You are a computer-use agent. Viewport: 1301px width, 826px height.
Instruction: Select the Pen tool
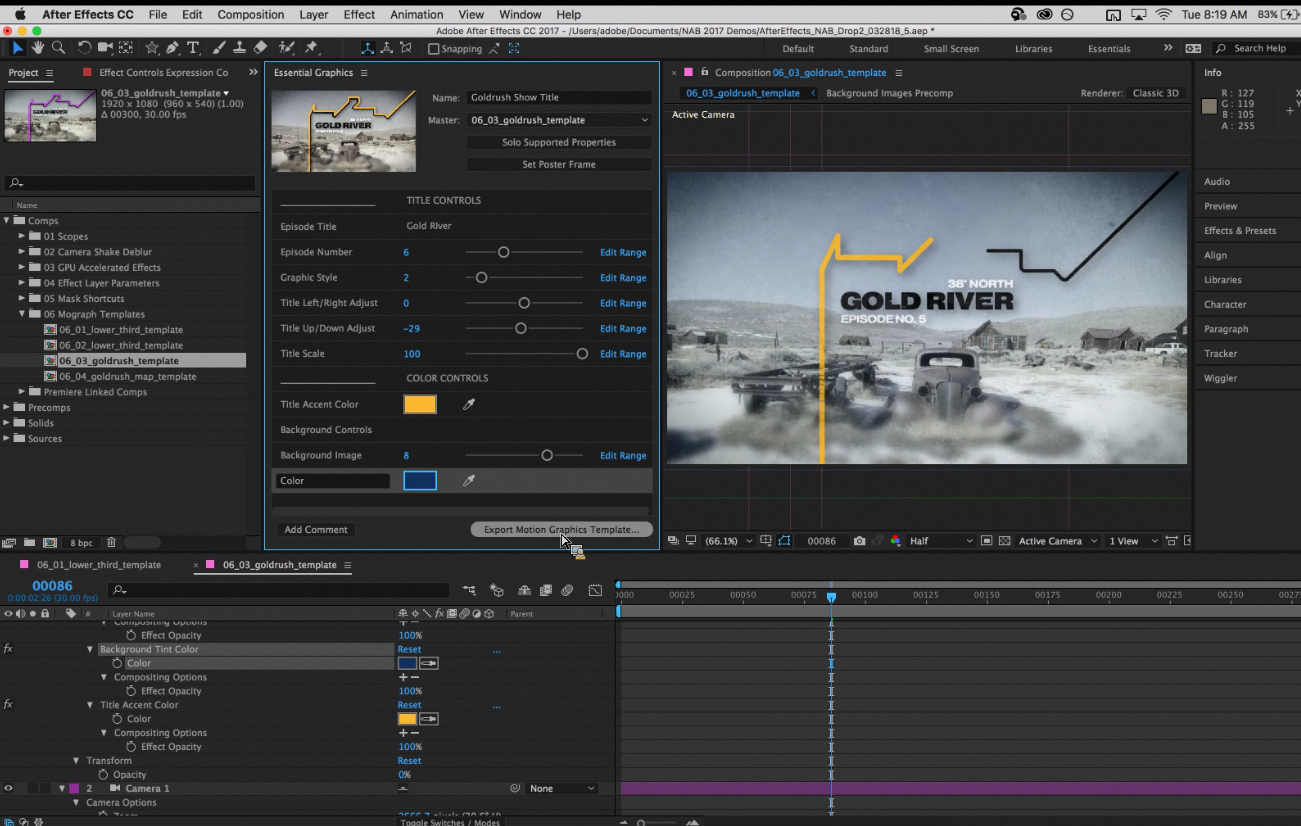pyautogui.click(x=173, y=48)
